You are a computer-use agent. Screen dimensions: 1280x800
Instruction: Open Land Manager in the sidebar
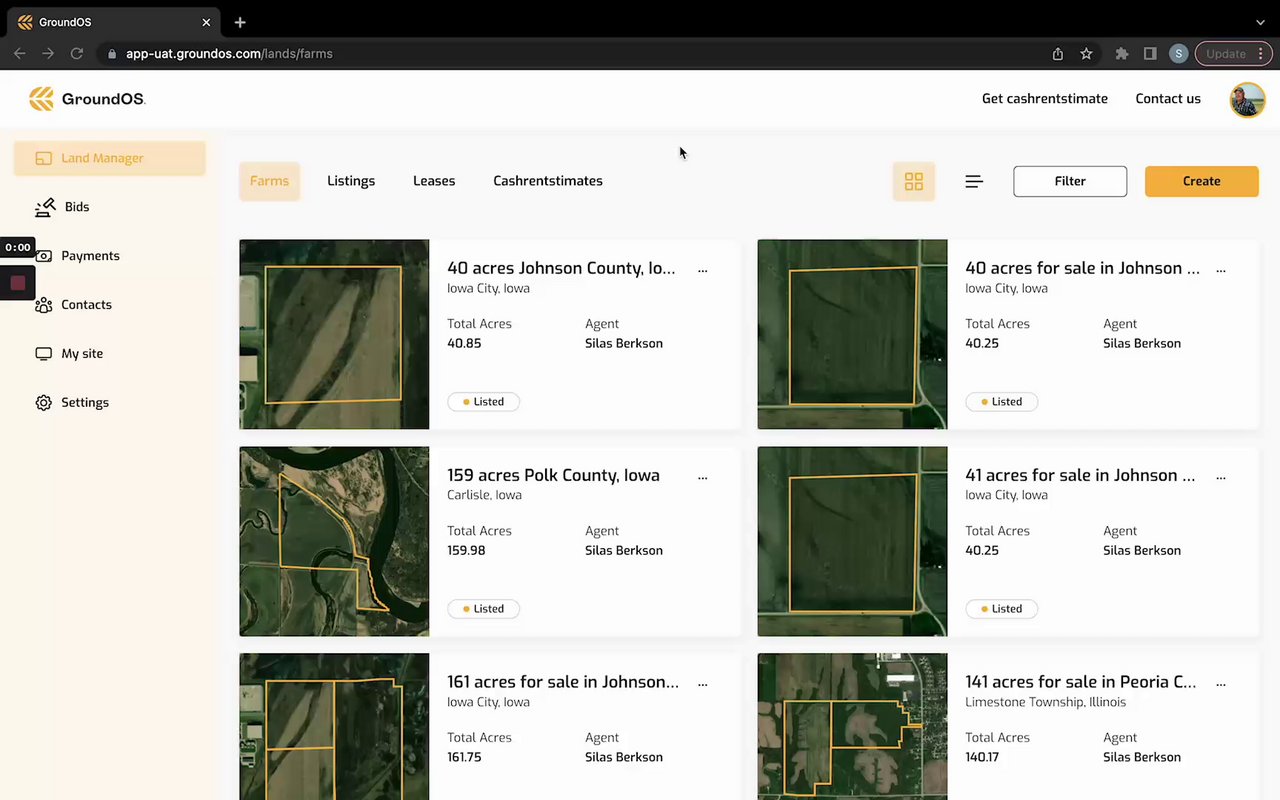click(x=109, y=158)
